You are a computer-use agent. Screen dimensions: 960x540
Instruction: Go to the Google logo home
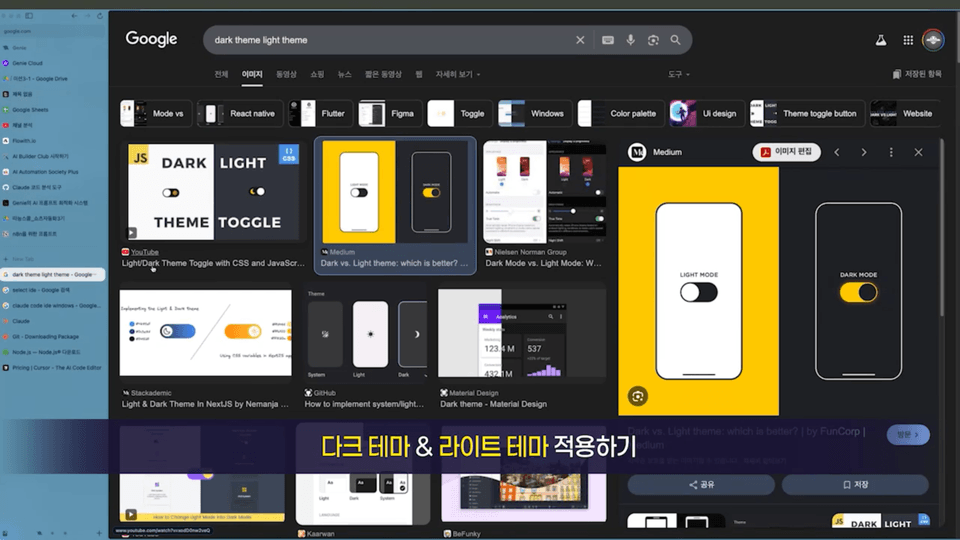pyautogui.click(x=151, y=39)
